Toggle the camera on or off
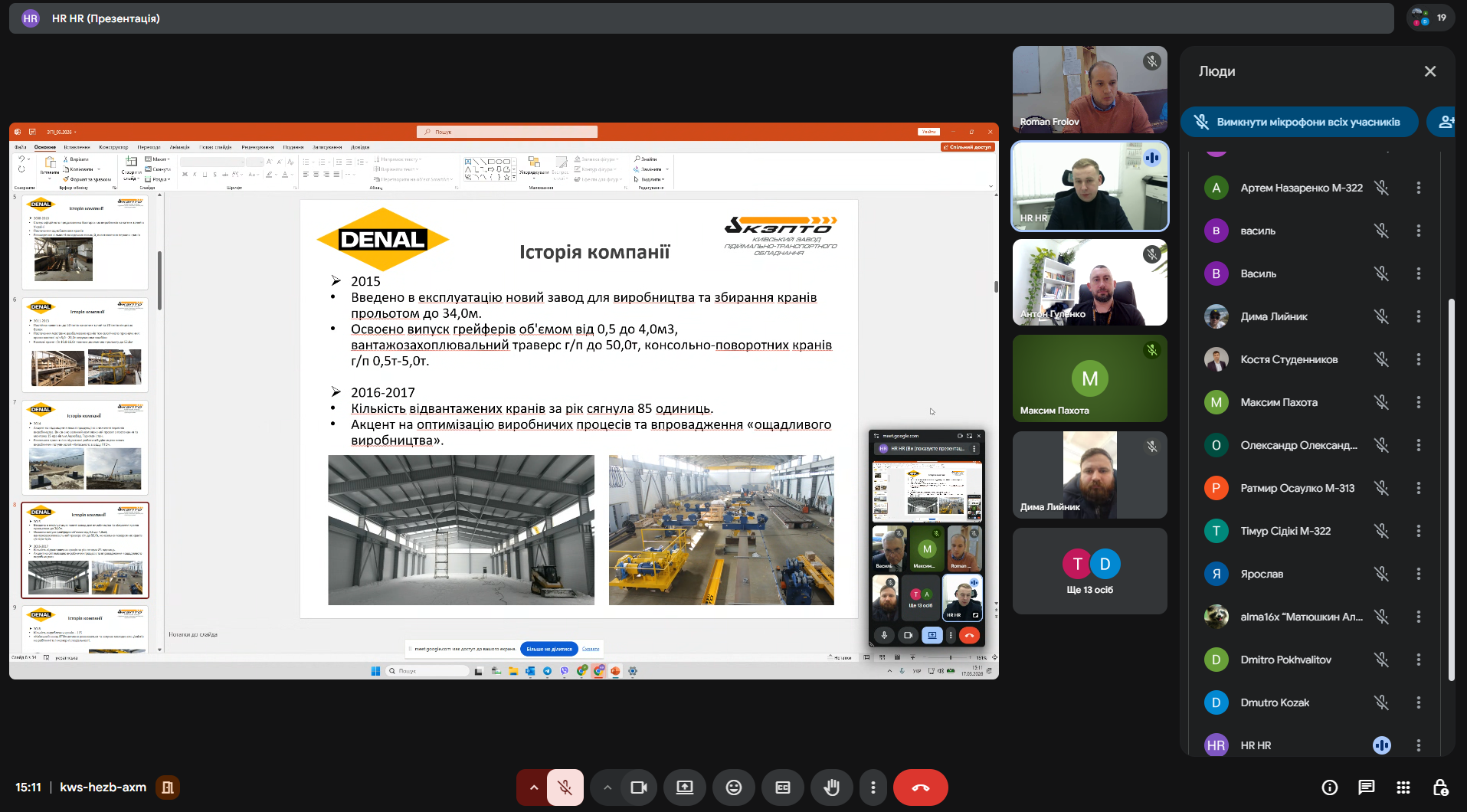Viewport: 1467px width, 812px height. pos(638,787)
